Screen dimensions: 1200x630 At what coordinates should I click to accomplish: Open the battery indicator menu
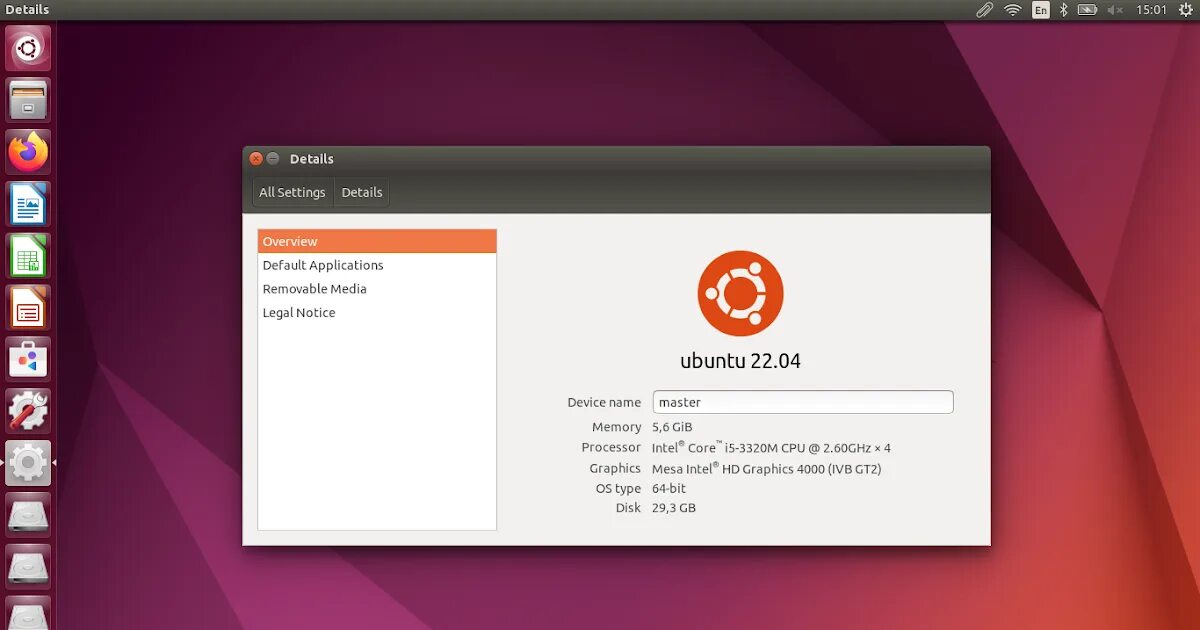coord(1088,10)
